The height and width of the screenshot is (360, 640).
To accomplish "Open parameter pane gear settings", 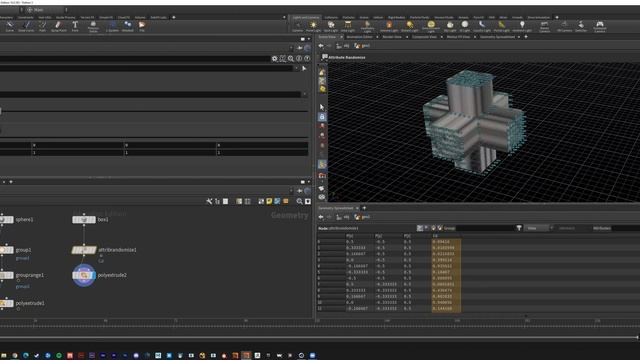I will (x=274, y=59).
